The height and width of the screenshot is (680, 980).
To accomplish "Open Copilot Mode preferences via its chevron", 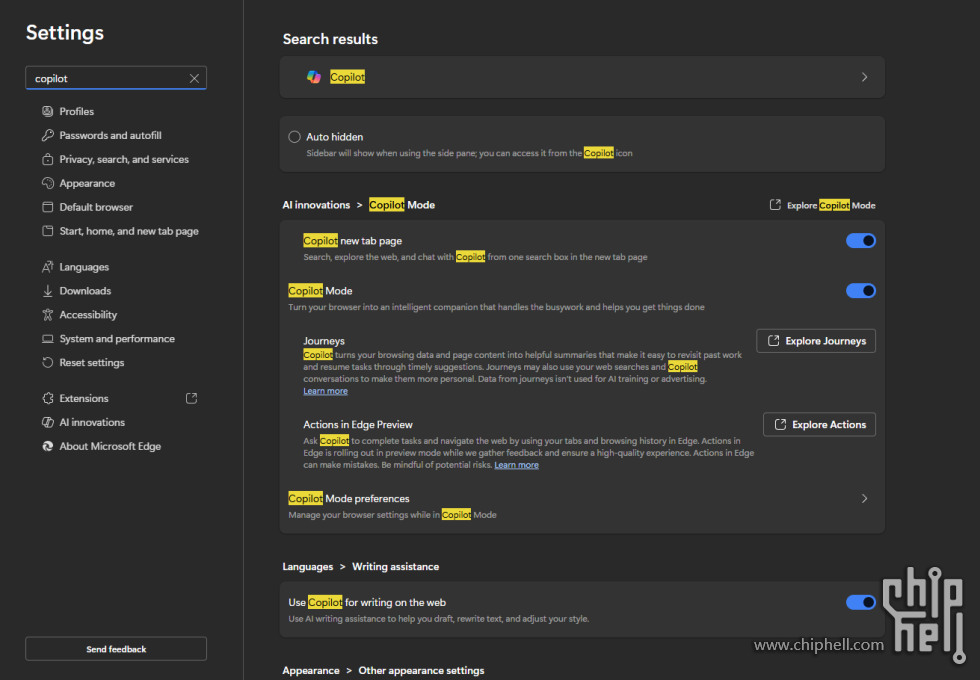I will click(x=864, y=498).
